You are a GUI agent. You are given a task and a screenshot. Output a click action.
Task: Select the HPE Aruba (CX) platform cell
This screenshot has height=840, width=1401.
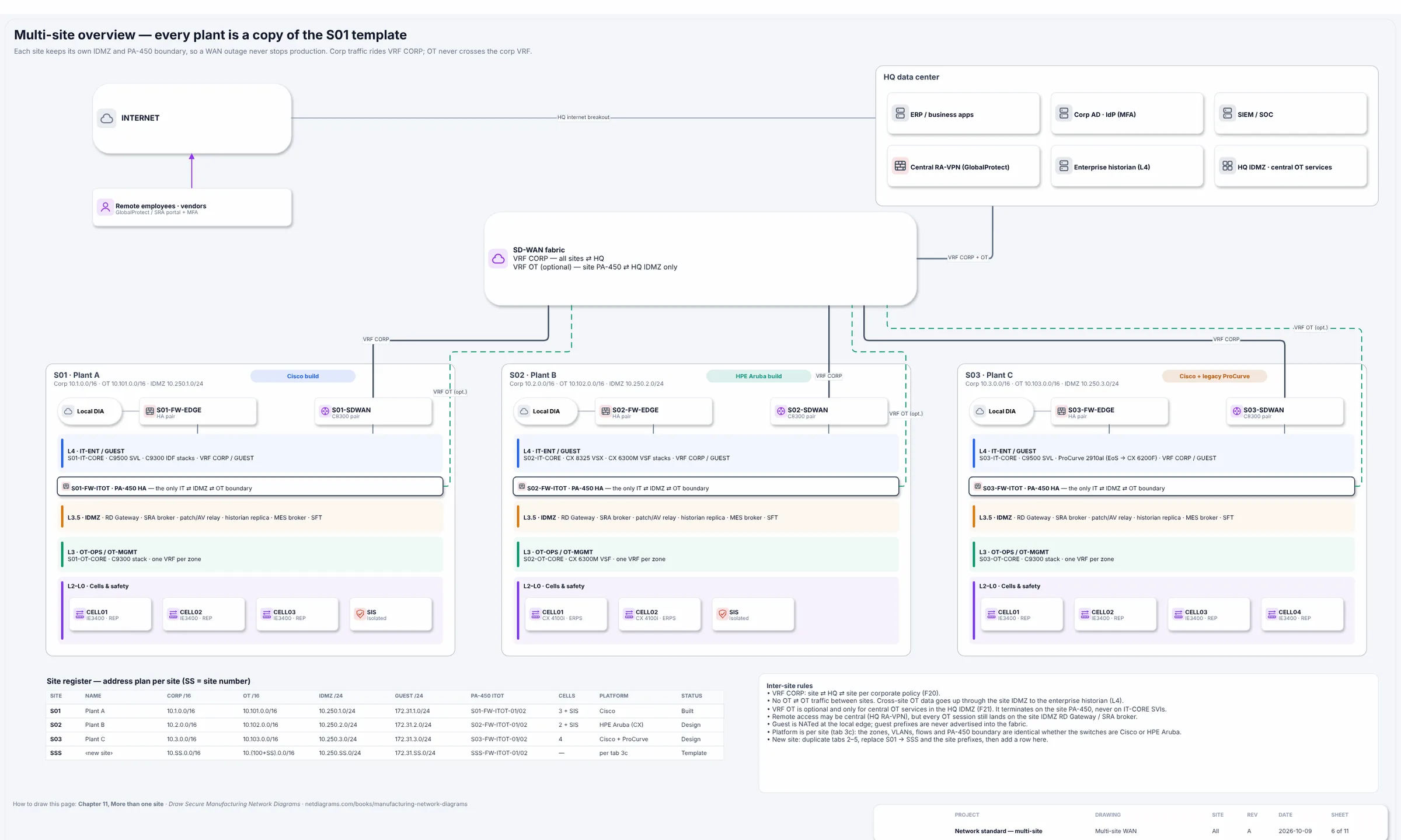pos(621,725)
